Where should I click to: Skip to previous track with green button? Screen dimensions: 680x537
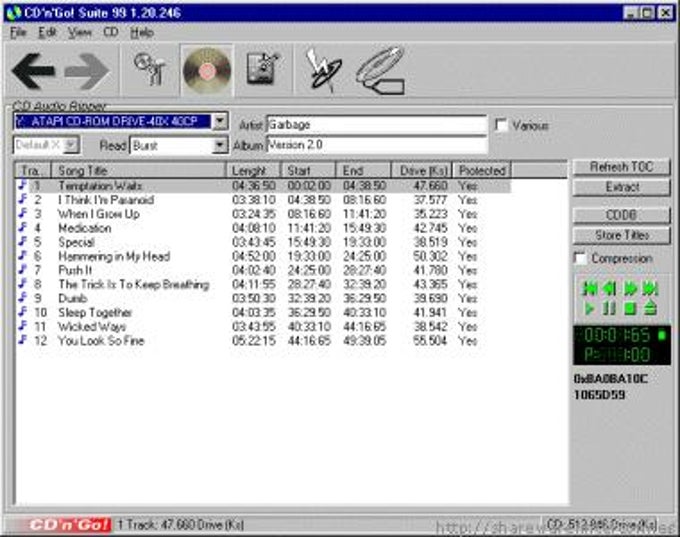tap(590, 288)
